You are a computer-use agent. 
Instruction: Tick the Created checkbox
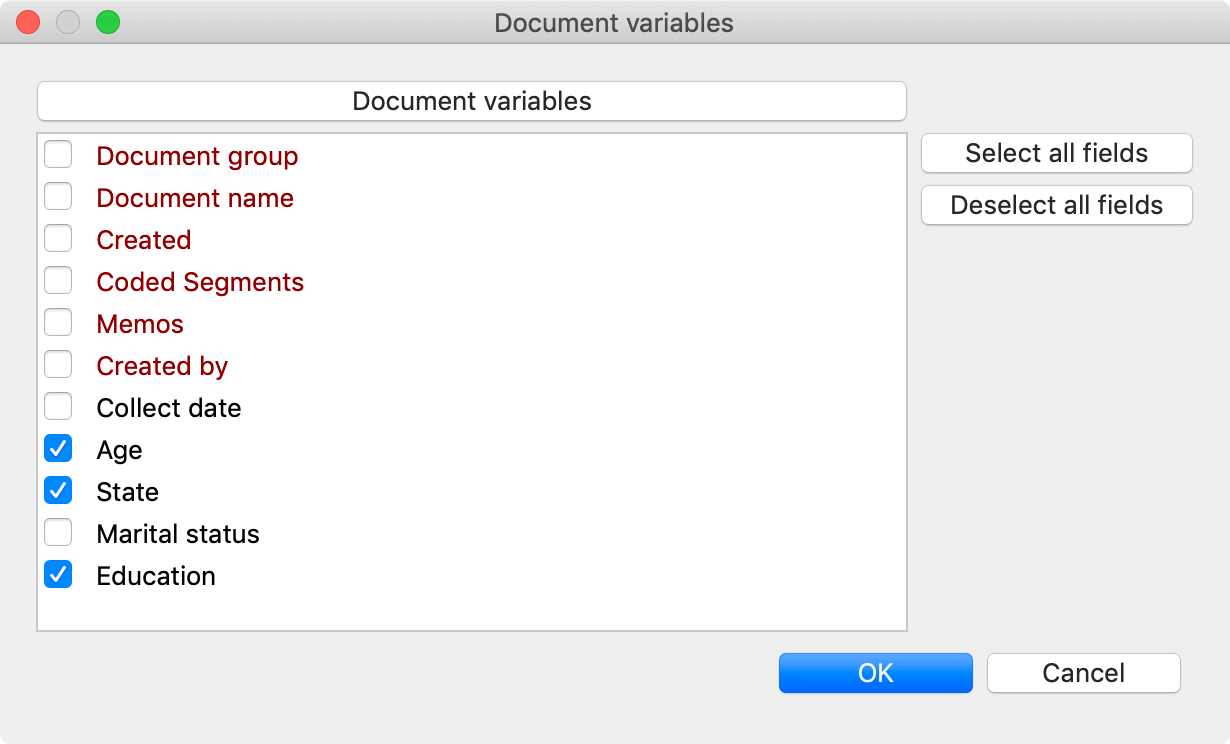coord(58,240)
